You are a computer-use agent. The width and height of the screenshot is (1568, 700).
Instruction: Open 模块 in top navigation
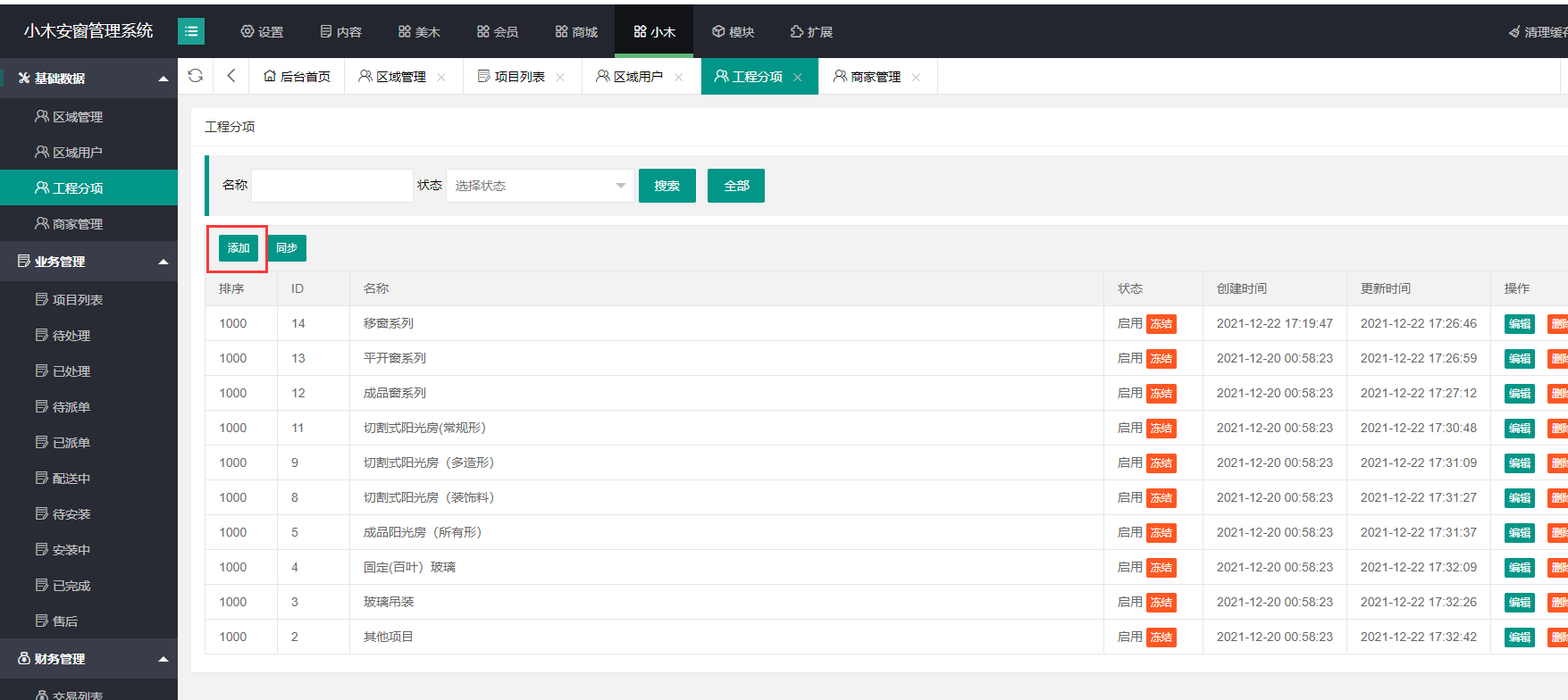pos(733,31)
